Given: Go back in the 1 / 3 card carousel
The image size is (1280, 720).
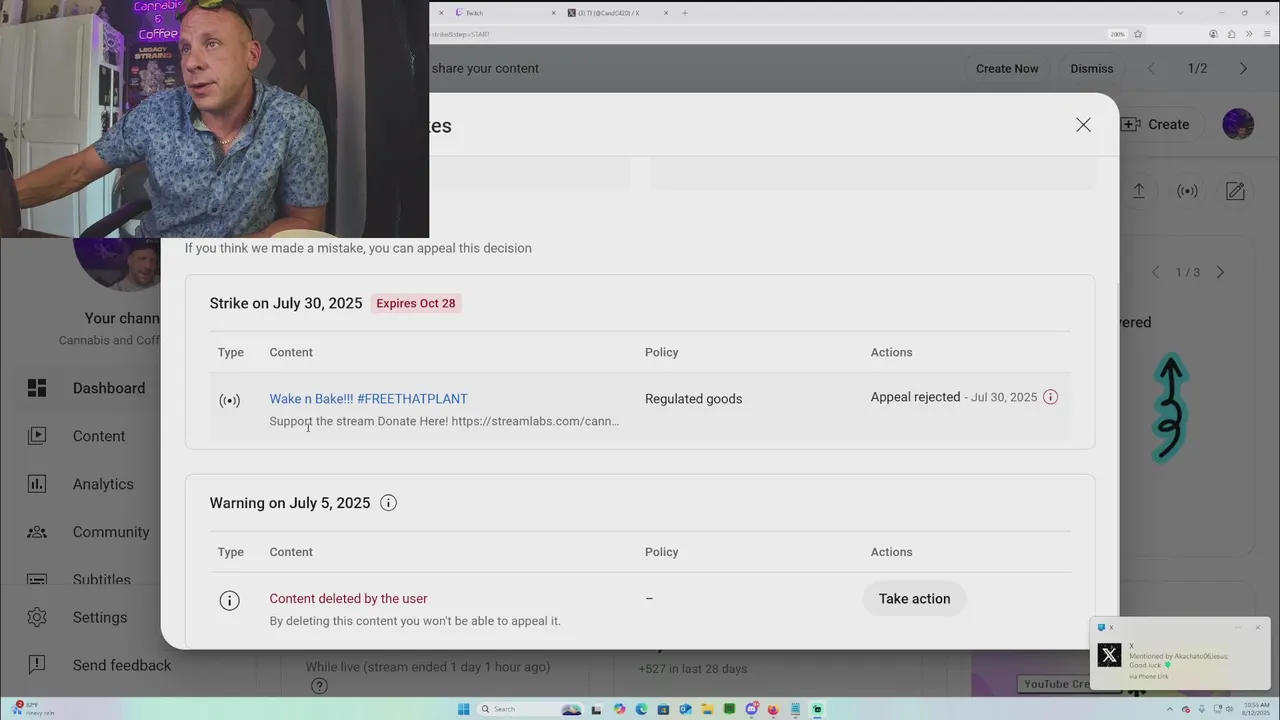Looking at the screenshot, I should pos(1156,272).
